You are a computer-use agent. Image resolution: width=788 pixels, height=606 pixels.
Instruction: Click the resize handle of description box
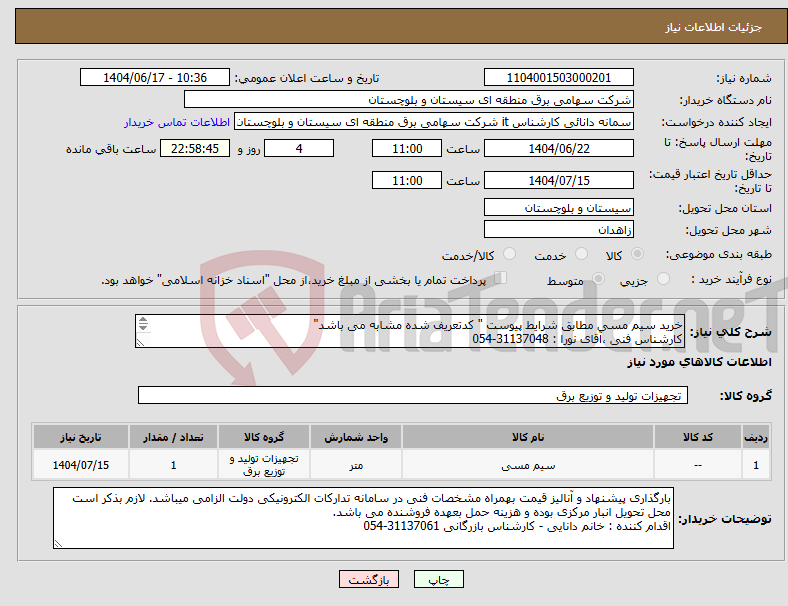coord(140,342)
